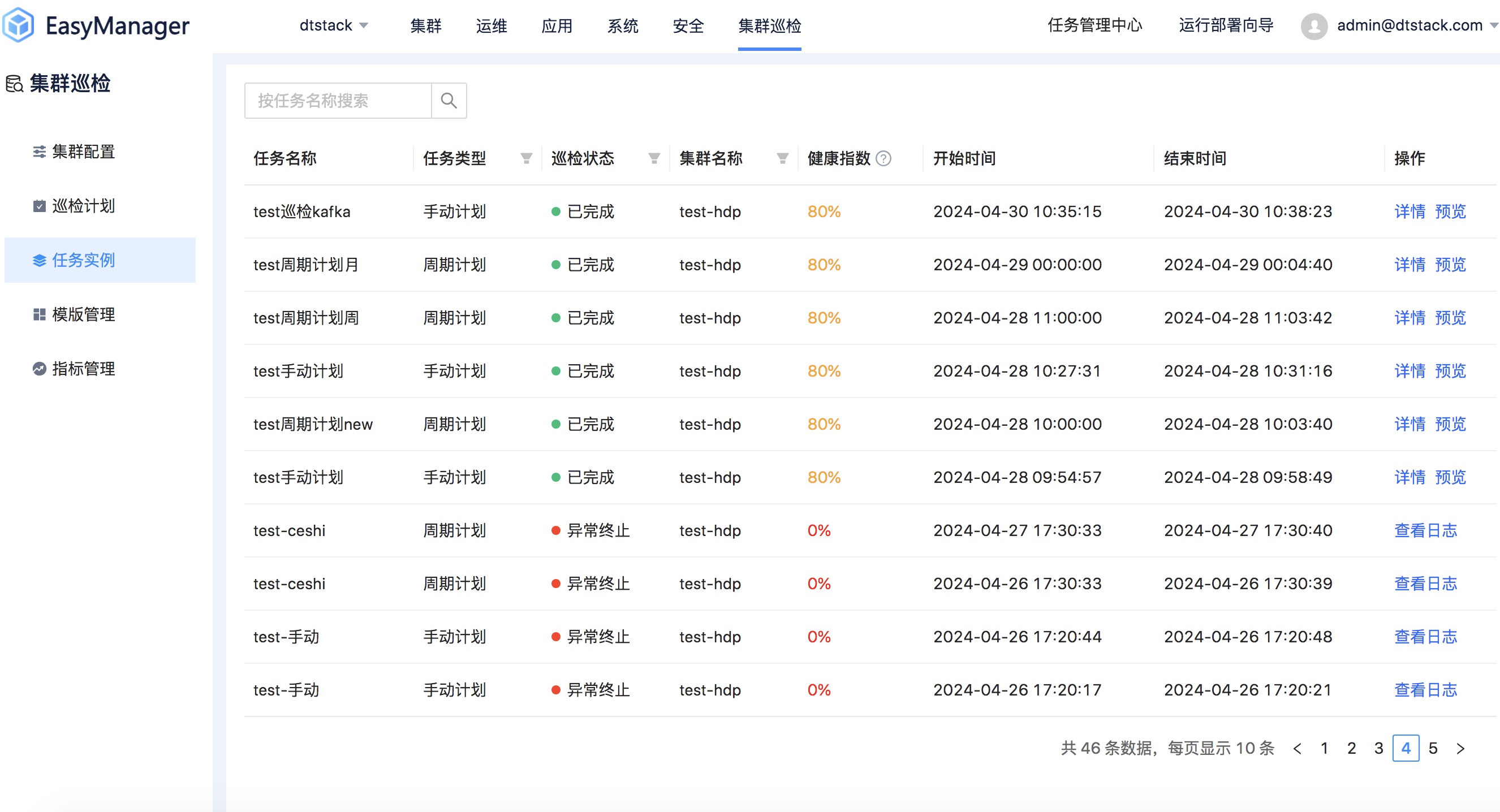The image size is (1500, 812).
Task: Click the 模版管理 grid icon
Action: click(39, 314)
